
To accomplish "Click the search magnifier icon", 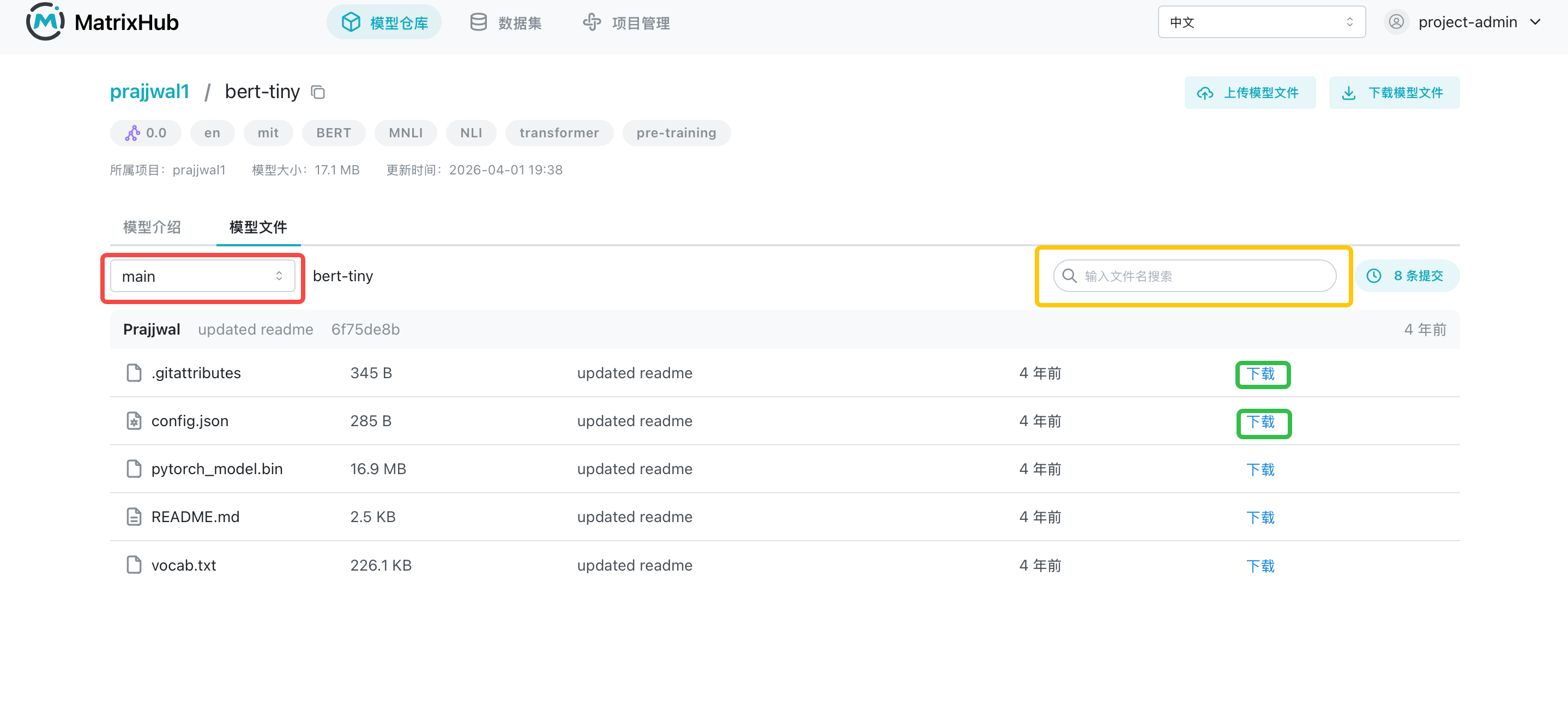I will 1070,276.
